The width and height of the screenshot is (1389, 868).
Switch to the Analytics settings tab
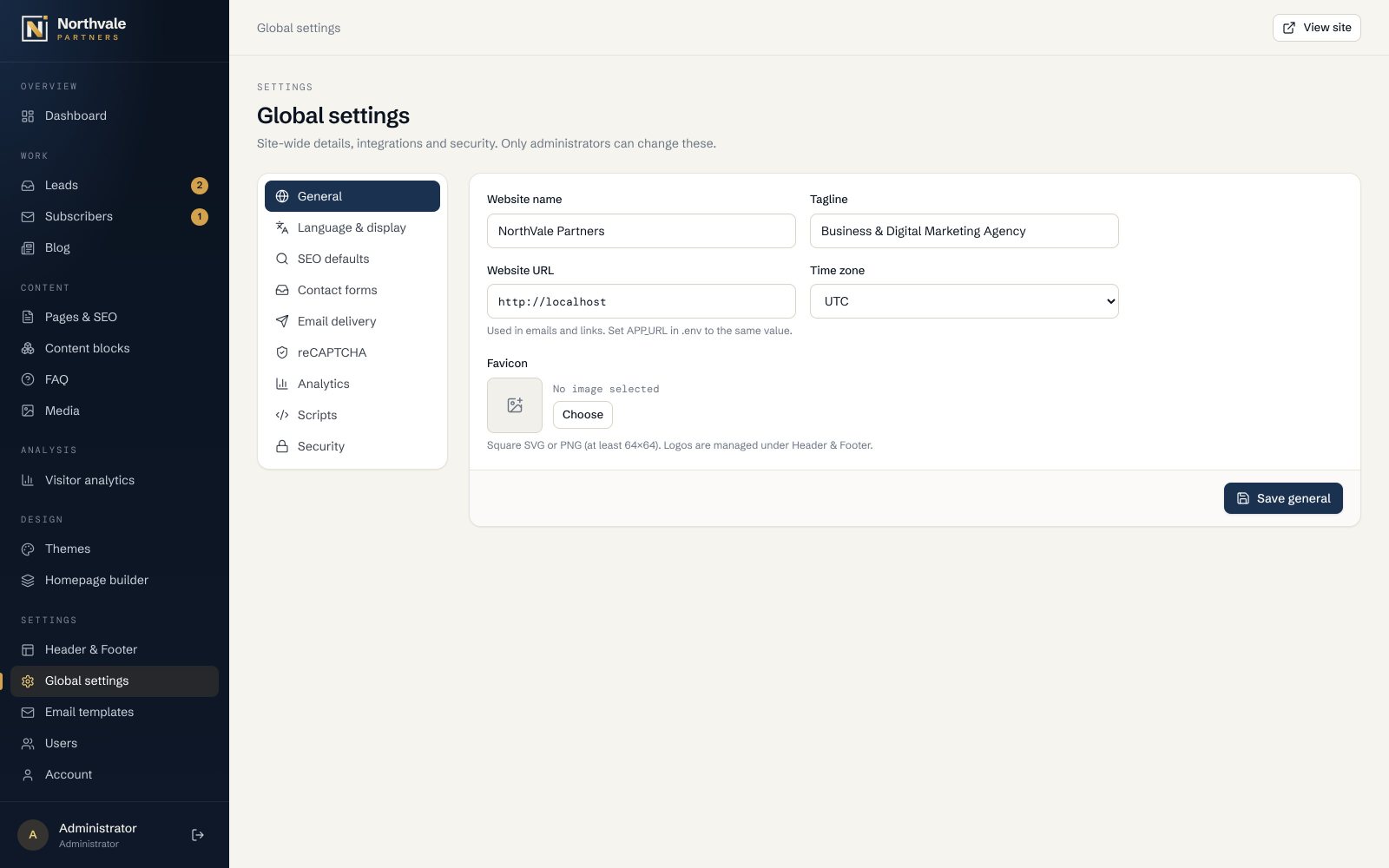[x=352, y=384]
